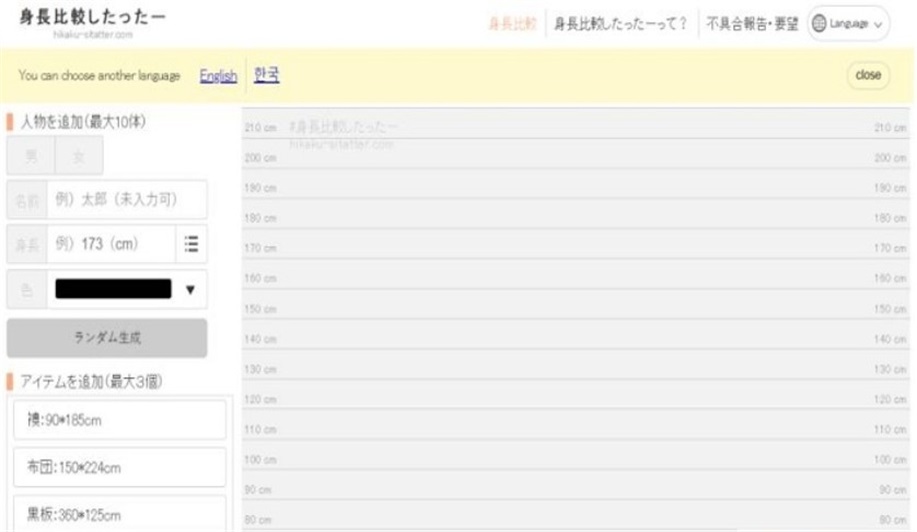Expand the color dropdown arrow

point(190,289)
